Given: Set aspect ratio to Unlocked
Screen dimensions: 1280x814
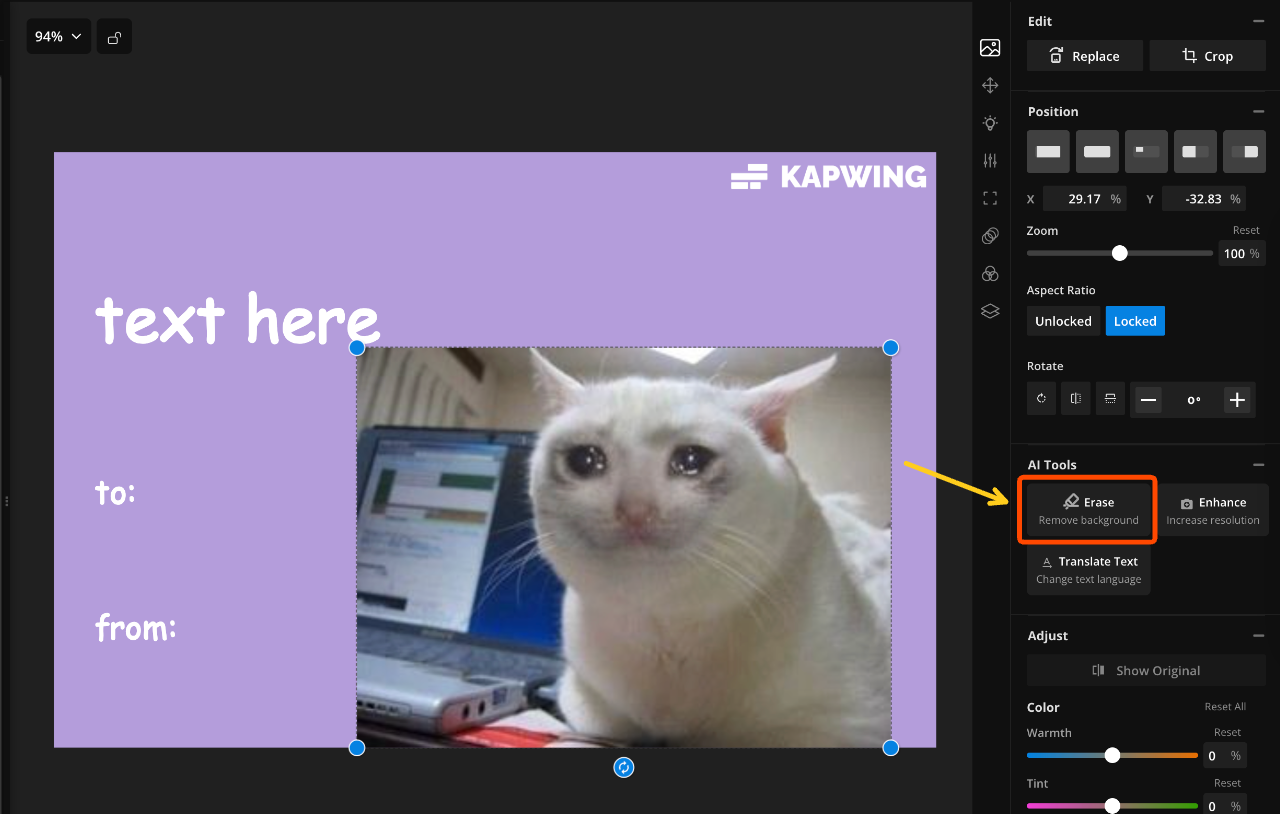Looking at the screenshot, I should point(1063,321).
